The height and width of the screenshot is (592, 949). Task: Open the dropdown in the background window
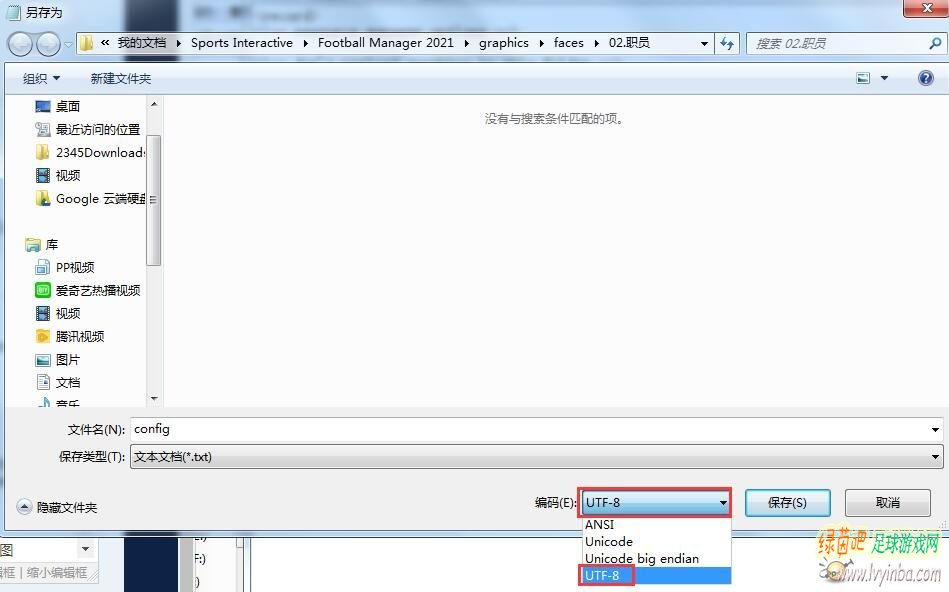(85, 549)
